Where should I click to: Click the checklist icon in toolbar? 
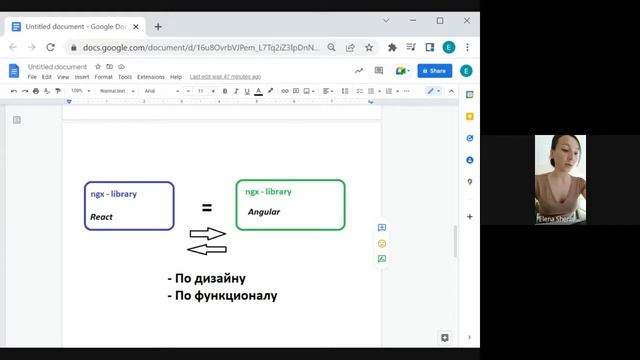point(360,91)
